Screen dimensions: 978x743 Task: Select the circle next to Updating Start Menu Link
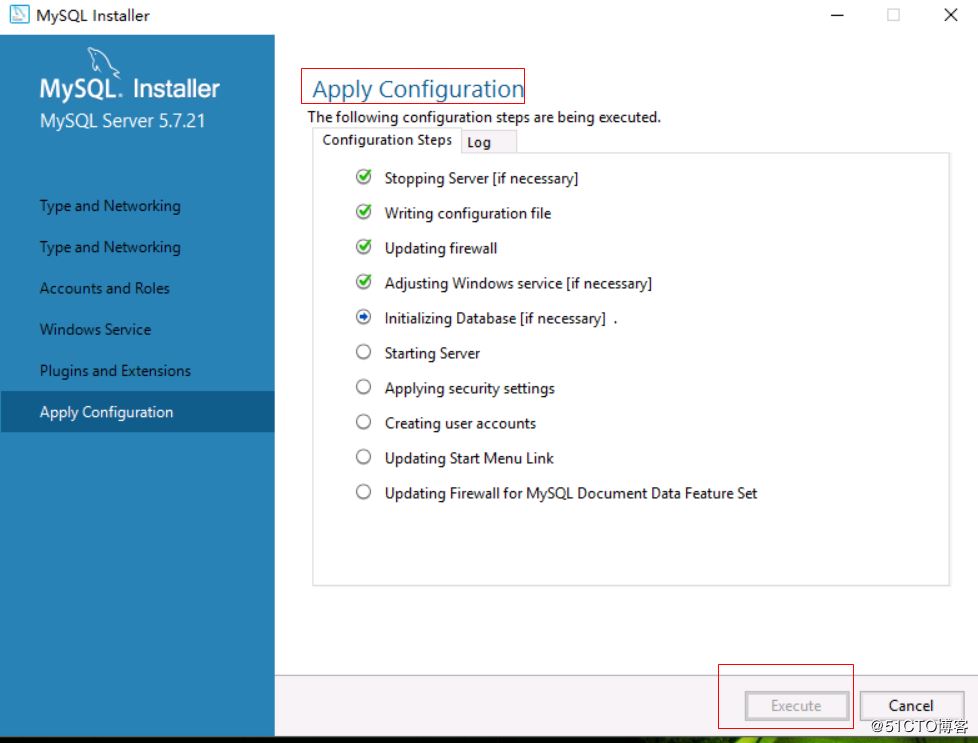click(x=364, y=456)
